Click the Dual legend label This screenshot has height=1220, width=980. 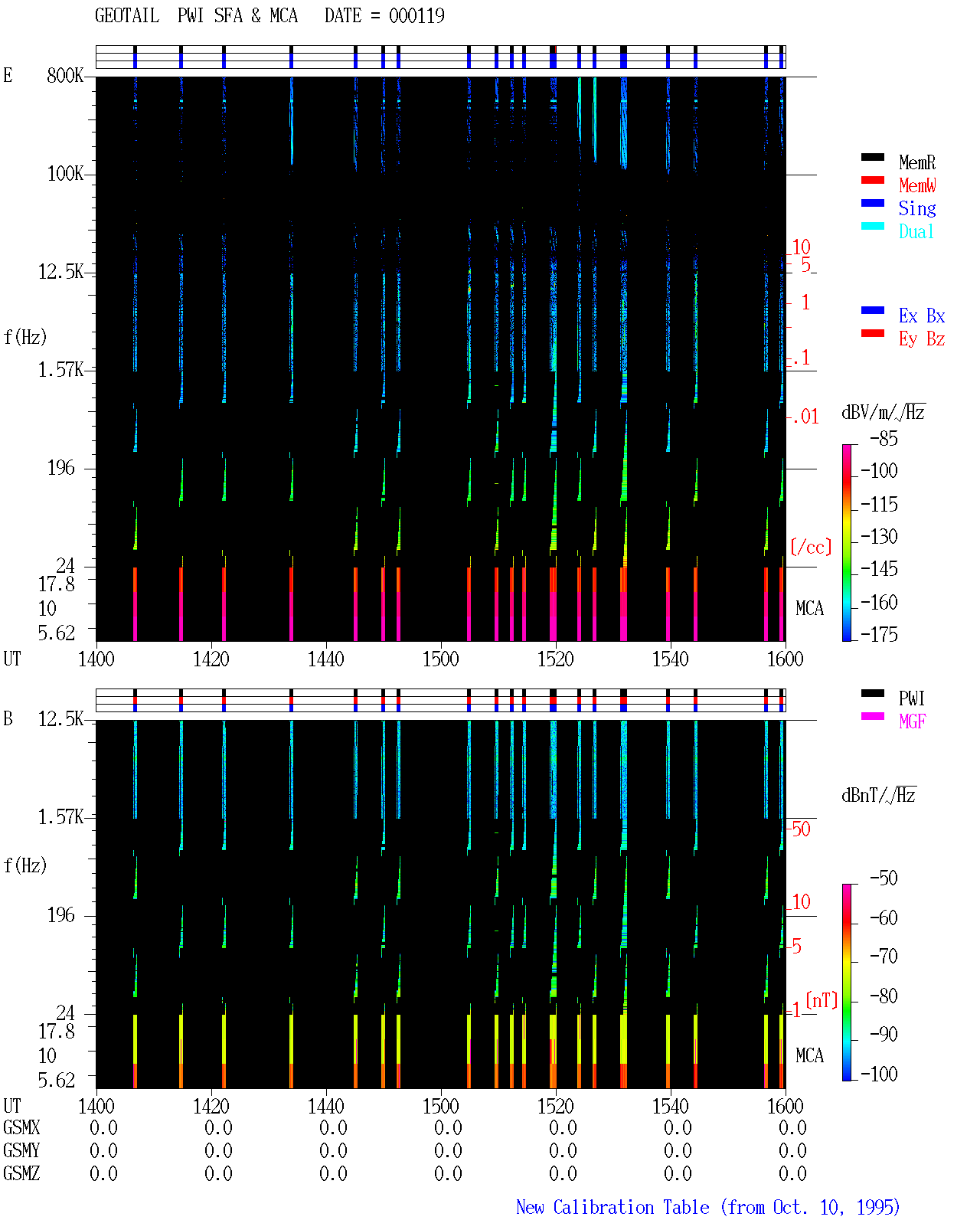click(x=917, y=231)
